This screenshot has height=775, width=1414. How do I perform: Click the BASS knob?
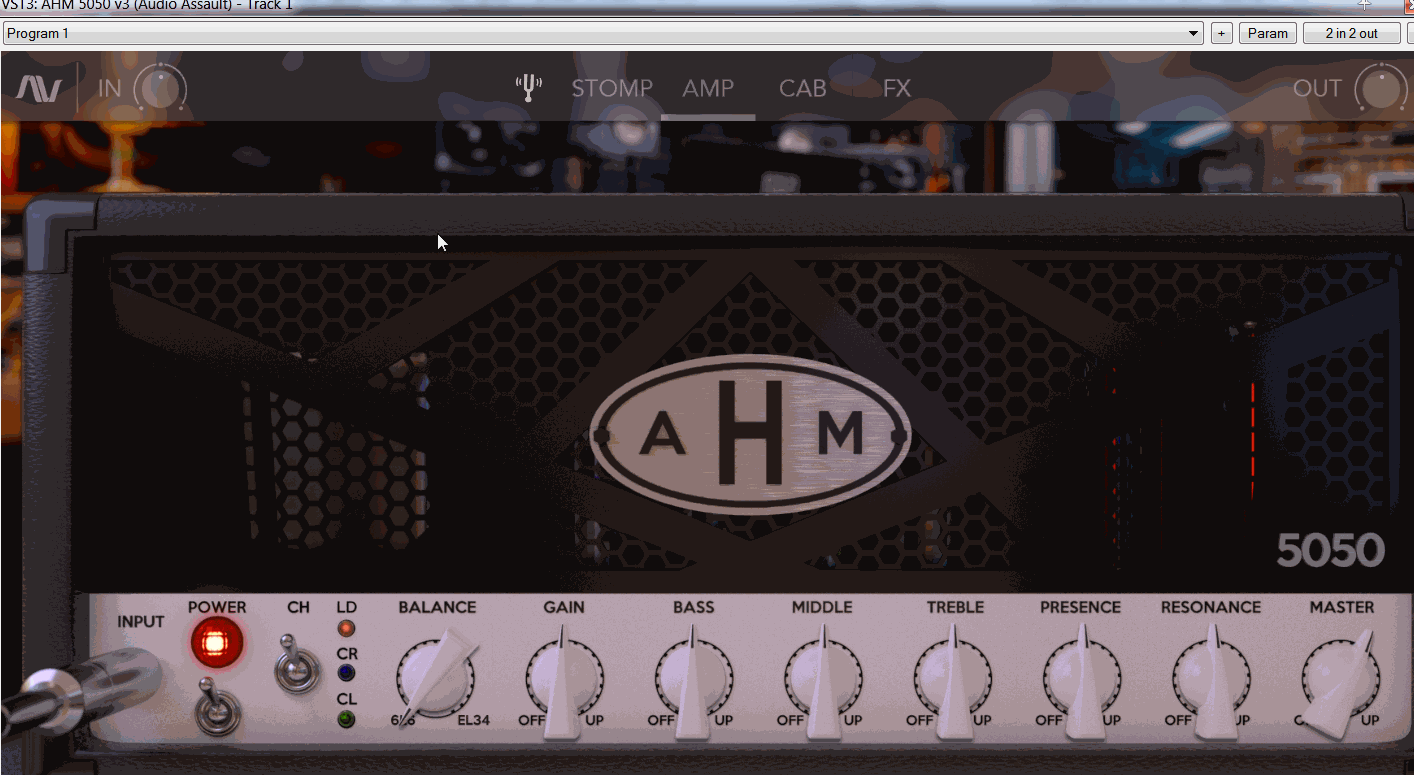tap(693, 680)
